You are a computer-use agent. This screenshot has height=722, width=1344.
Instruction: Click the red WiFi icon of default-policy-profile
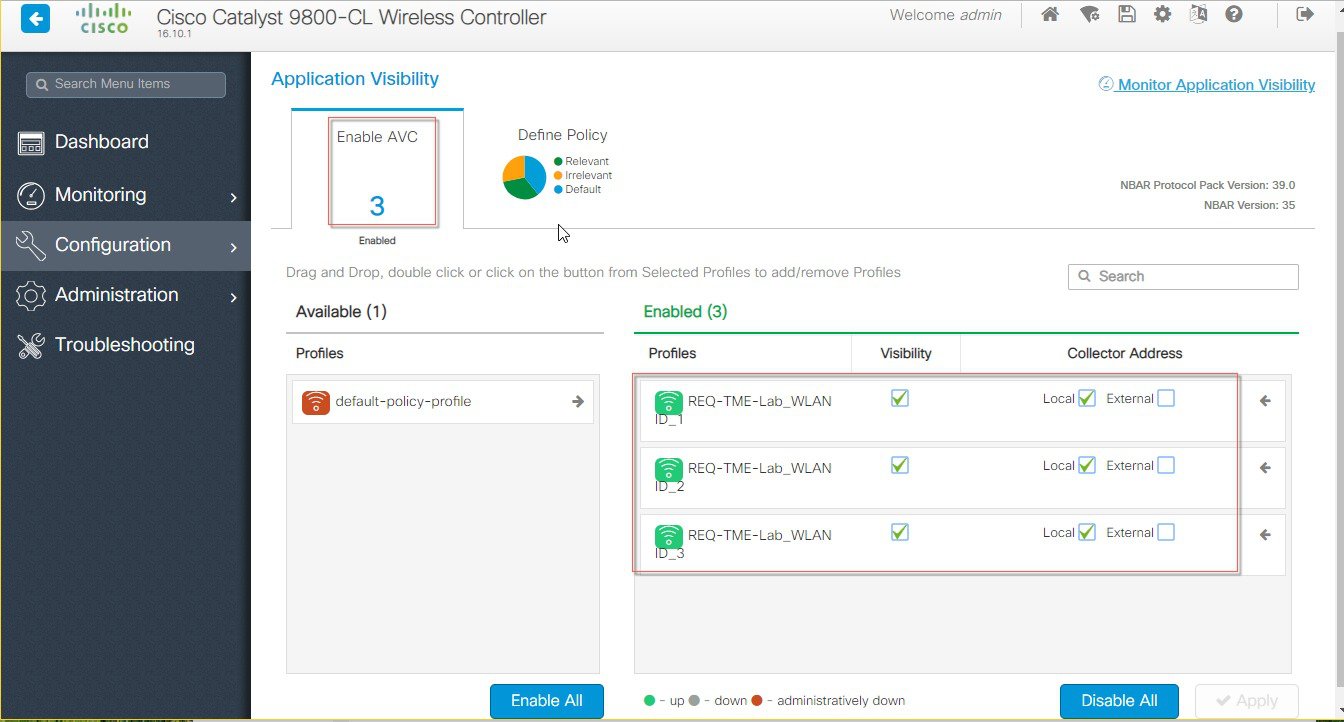316,402
